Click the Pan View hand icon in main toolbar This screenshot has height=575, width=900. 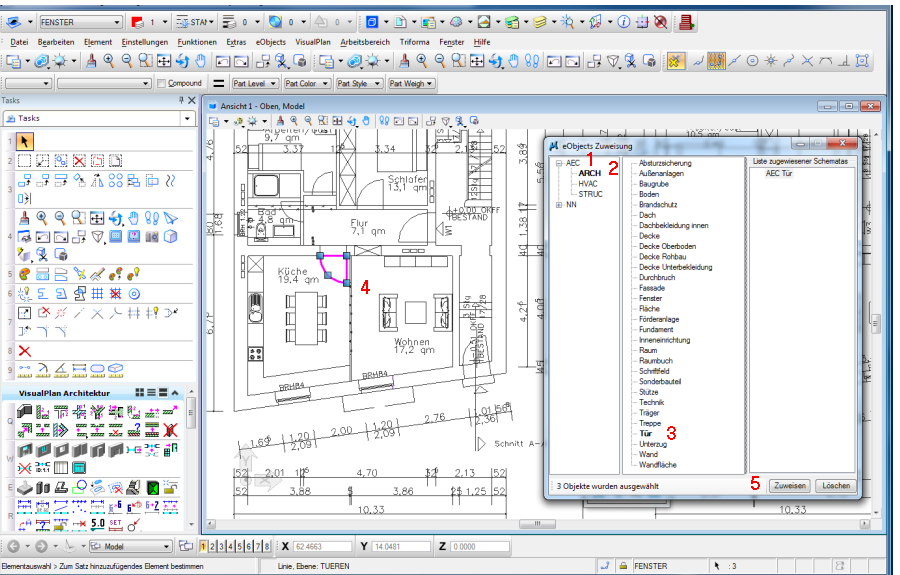(x=200, y=61)
